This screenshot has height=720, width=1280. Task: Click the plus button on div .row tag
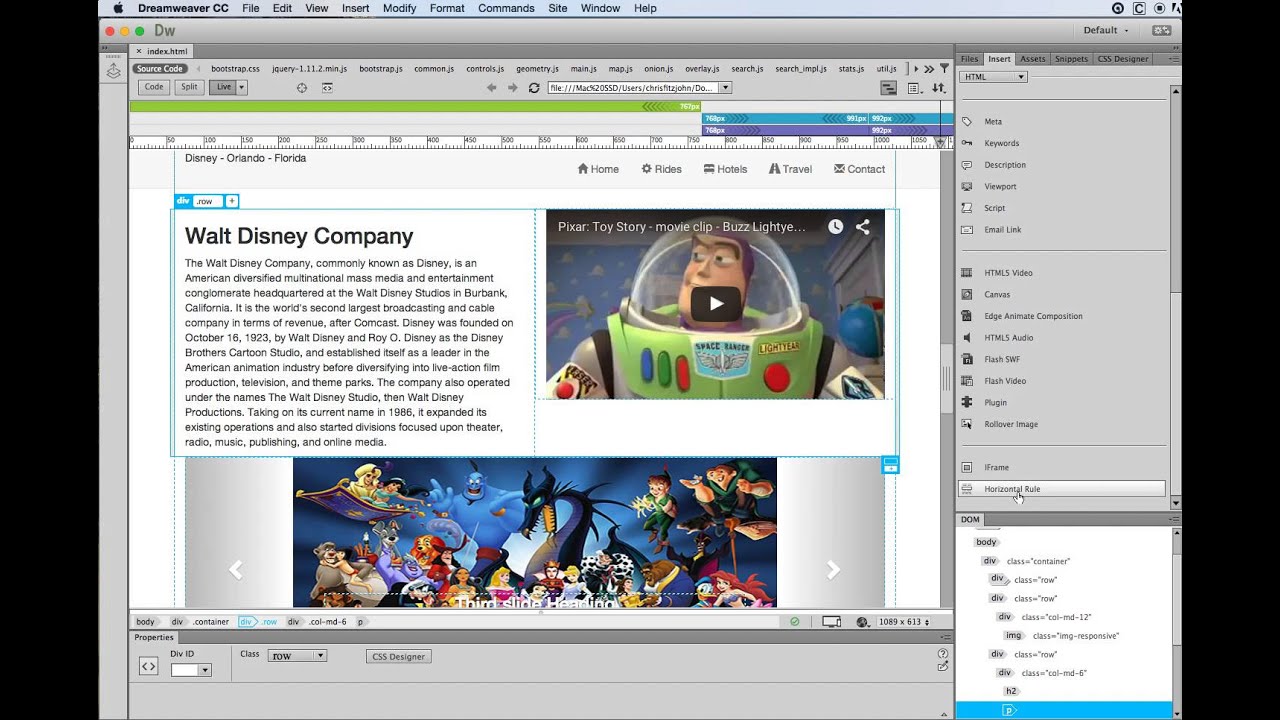tap(231, 201)
